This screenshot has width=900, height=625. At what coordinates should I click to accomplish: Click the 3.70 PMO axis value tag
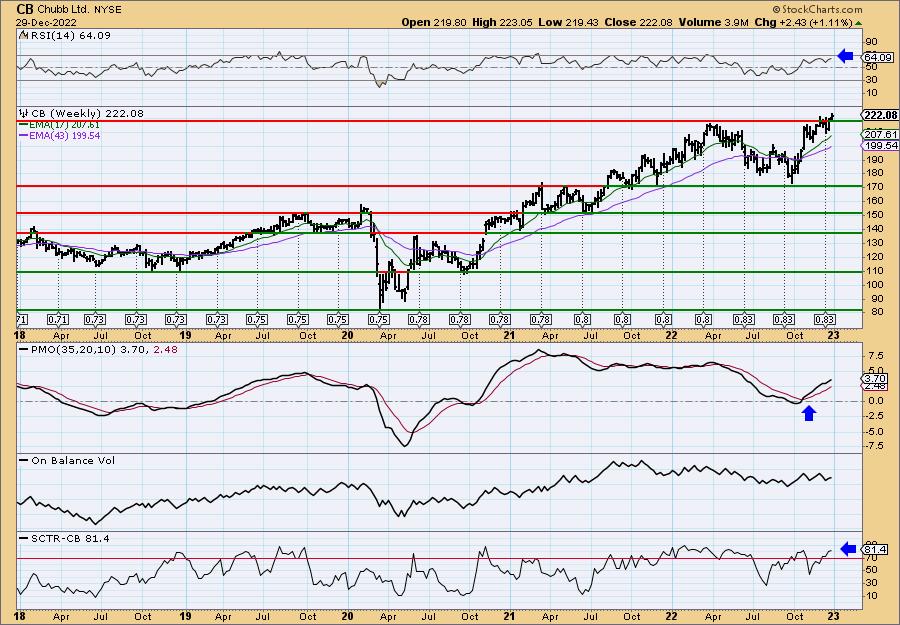point(875,378)
